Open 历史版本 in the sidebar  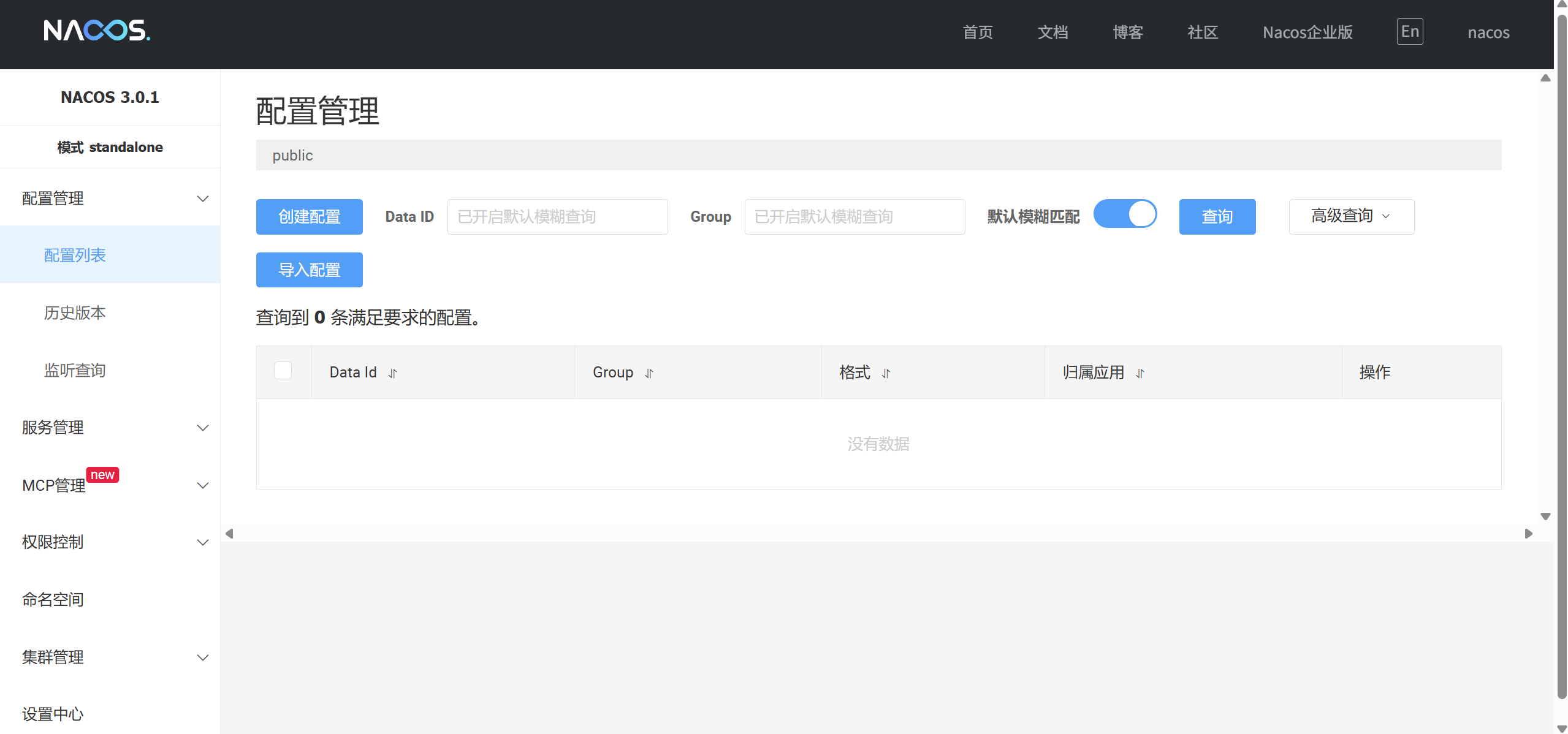pos(75,312)
